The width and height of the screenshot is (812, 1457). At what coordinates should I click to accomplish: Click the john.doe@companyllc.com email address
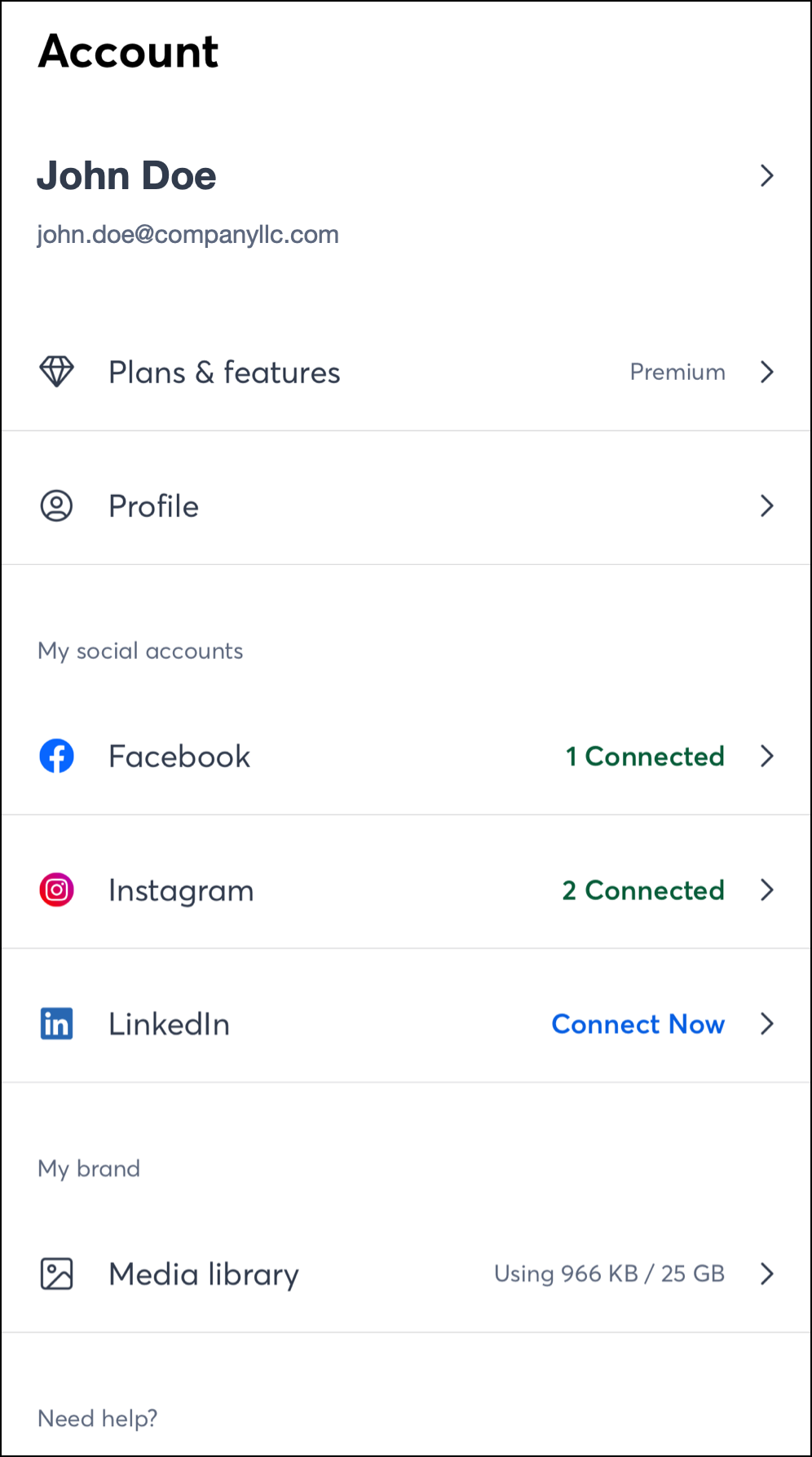click(188, 235)
